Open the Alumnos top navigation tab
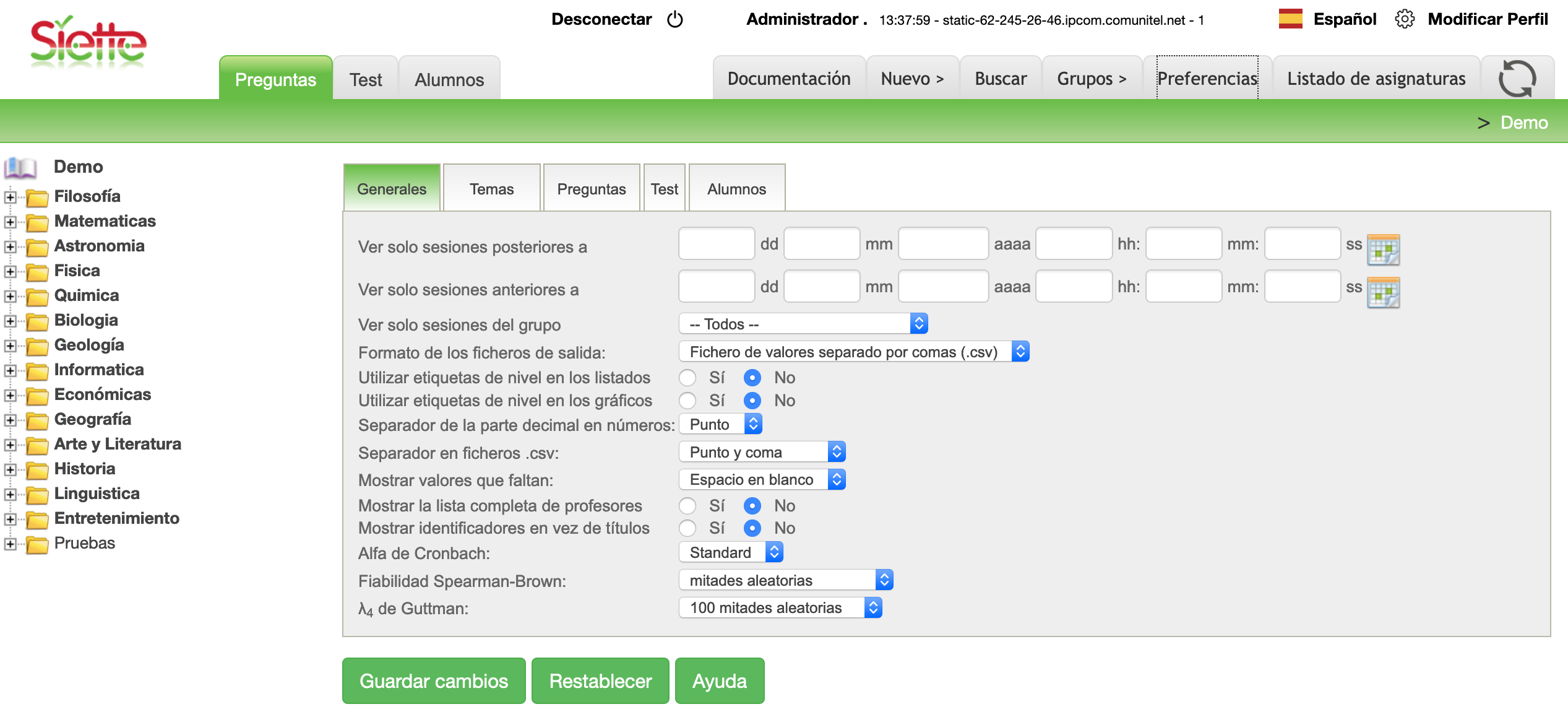 (x=449, y=79)
